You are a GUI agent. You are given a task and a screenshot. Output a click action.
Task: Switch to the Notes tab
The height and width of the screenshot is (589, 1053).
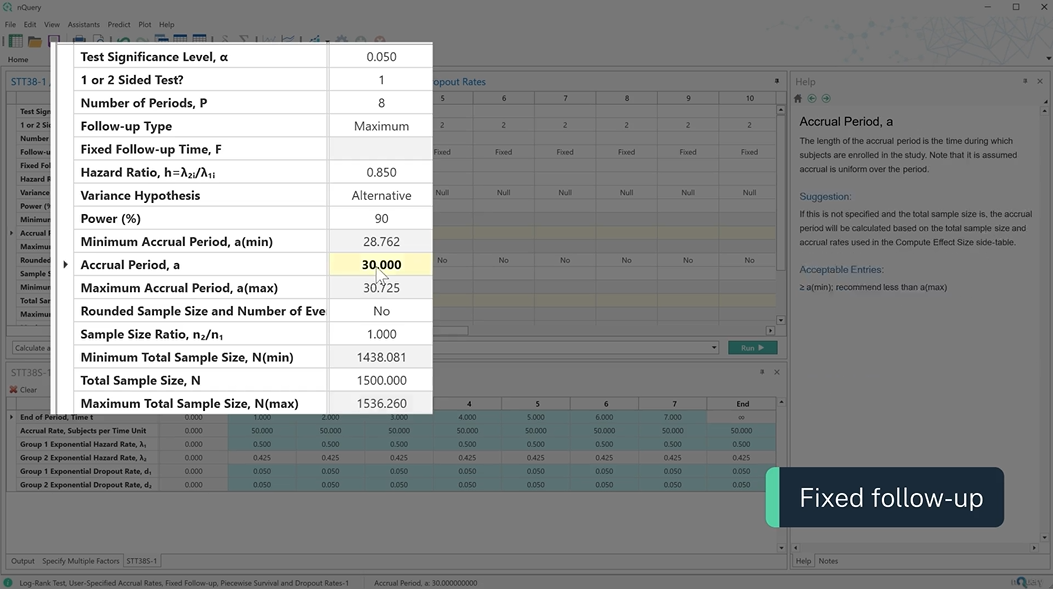click(828, 561)
